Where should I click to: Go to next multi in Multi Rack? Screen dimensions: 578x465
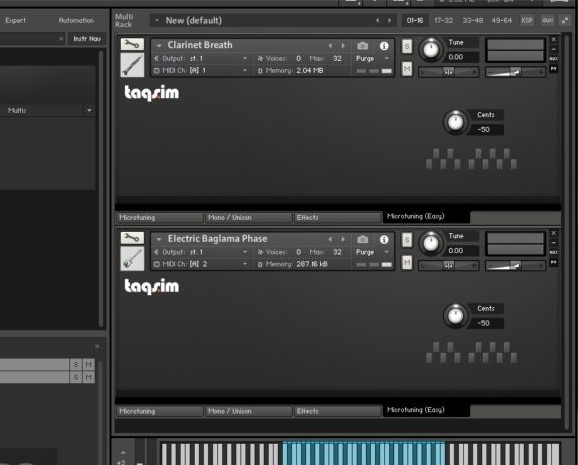(x=389, y=21)
